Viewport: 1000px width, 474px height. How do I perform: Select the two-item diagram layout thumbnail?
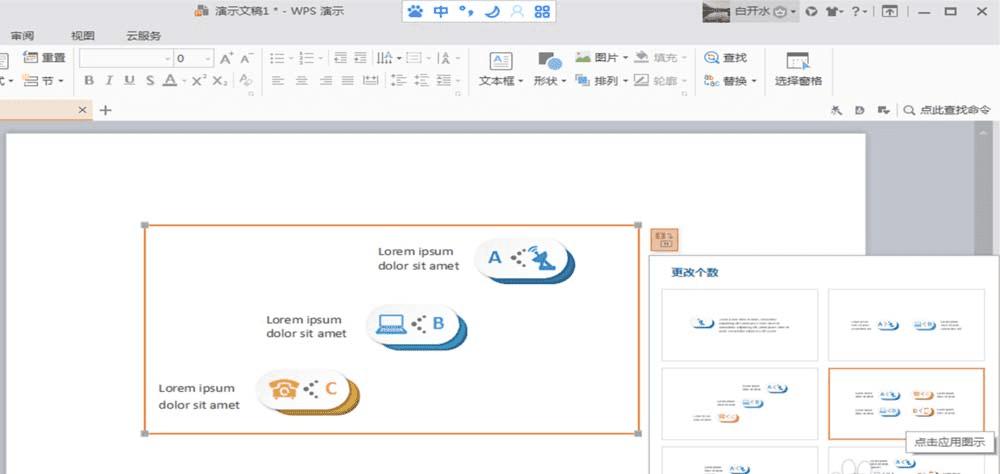click(x=906, y=325)
